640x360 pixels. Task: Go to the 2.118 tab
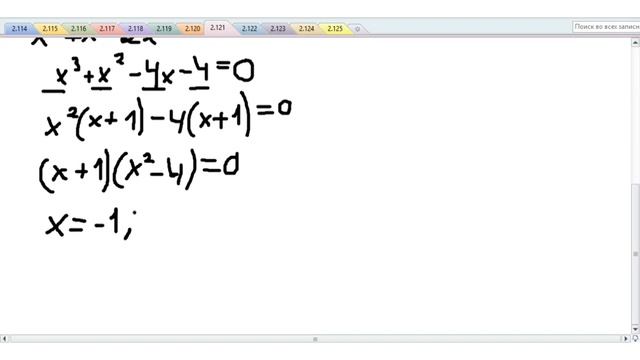(136, 29)
